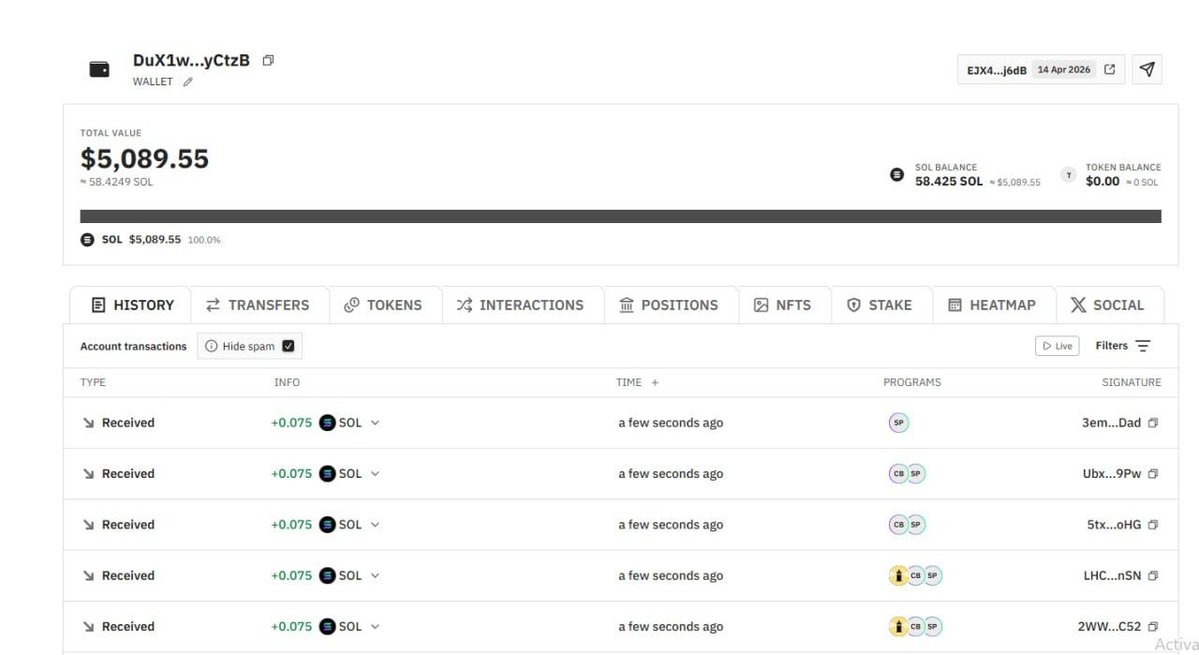Copy signature 3em...Dad

[x=1153, y=423]
